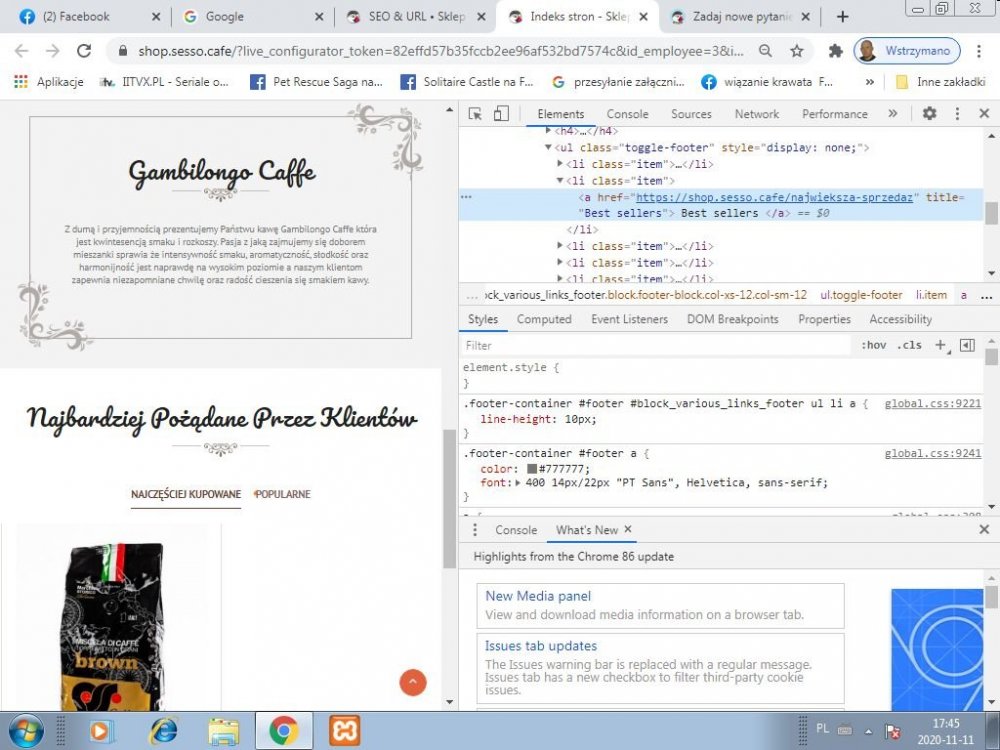Open the global.css:9241 source link

(x=932, y=453)
